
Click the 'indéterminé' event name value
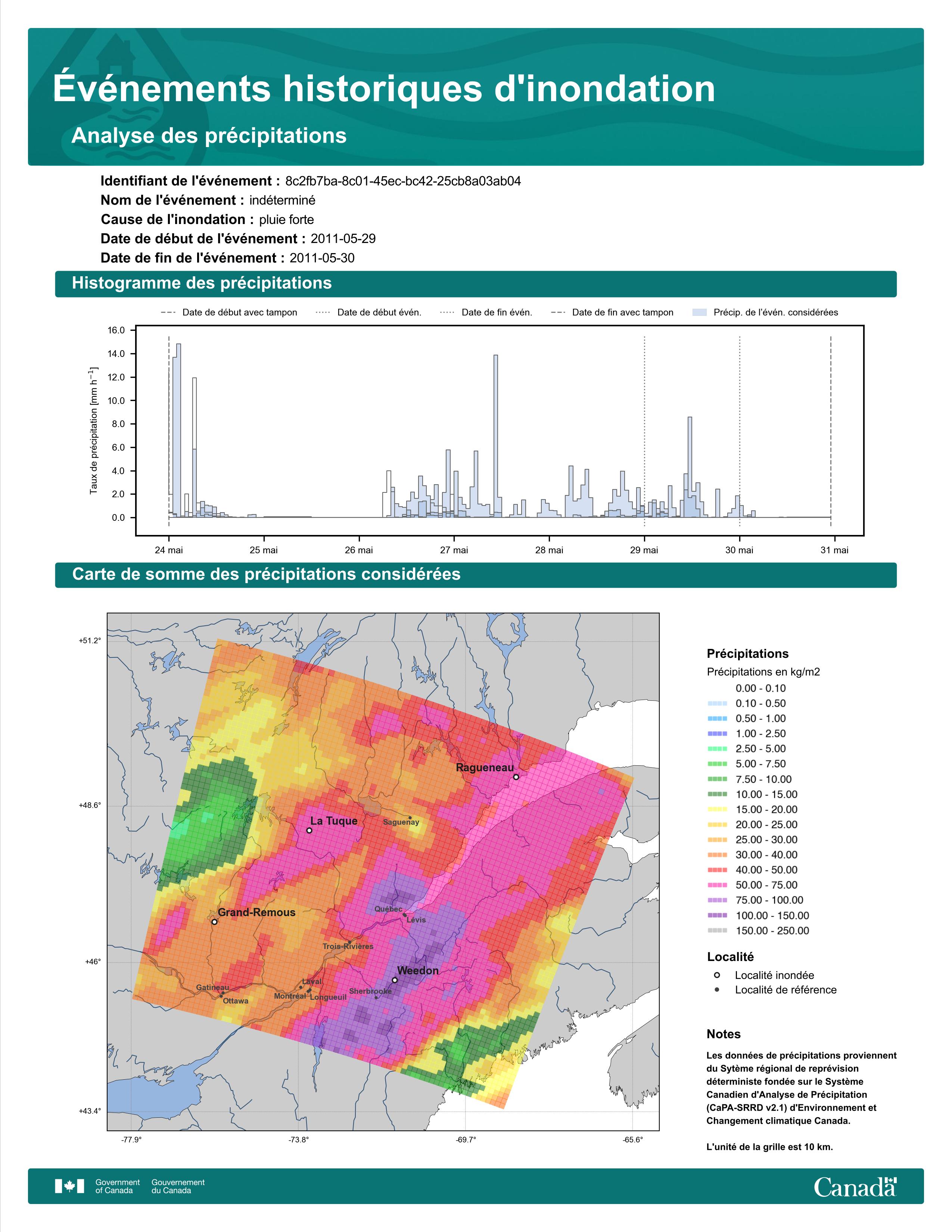tap(283, 200)
